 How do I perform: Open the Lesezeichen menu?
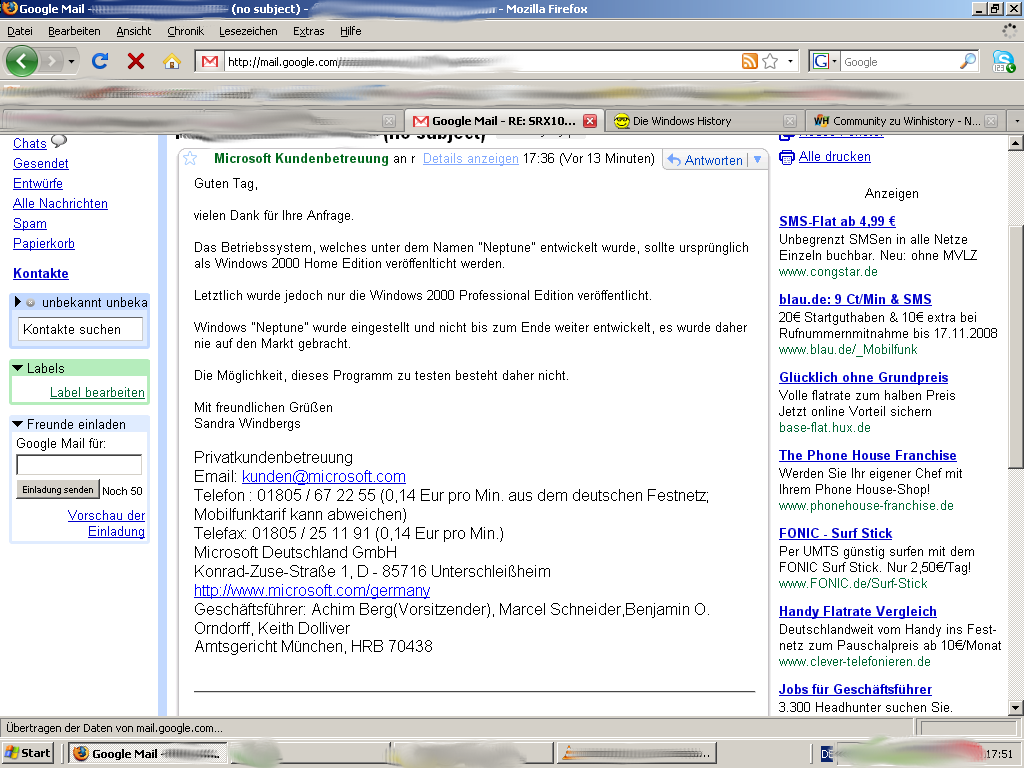(x=248, y=31)
